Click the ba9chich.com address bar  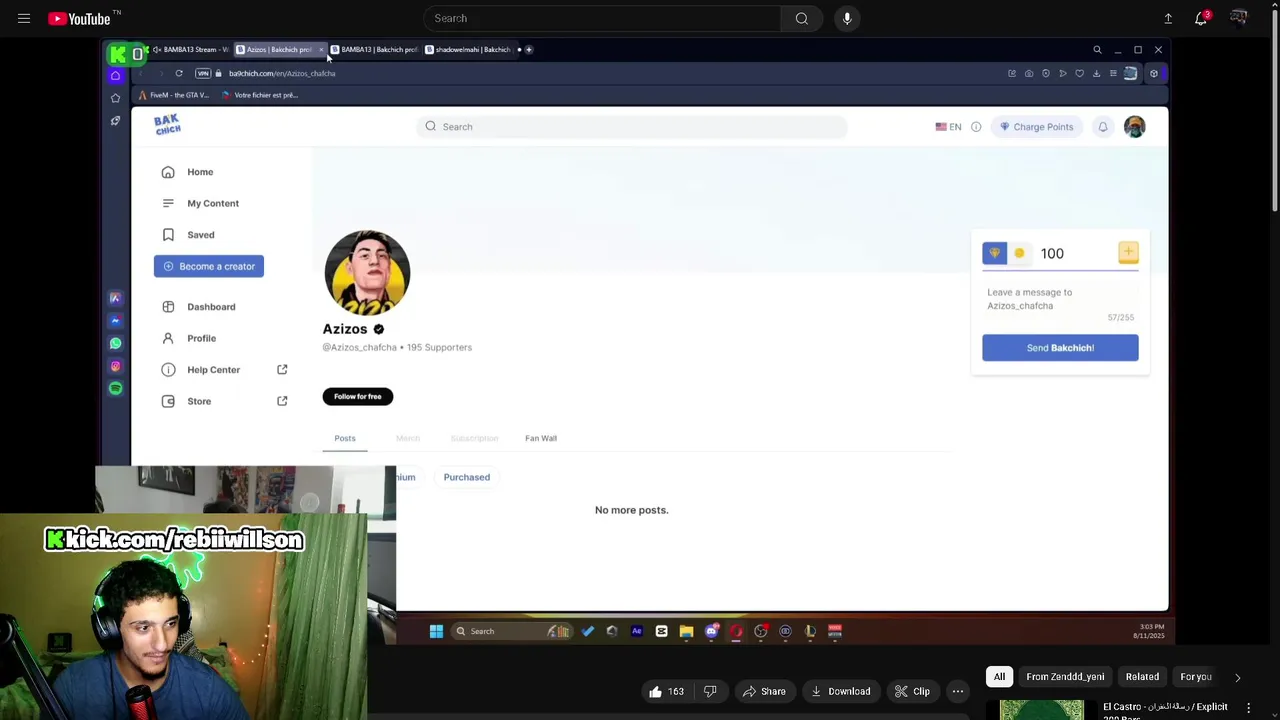tap(282, 73)
